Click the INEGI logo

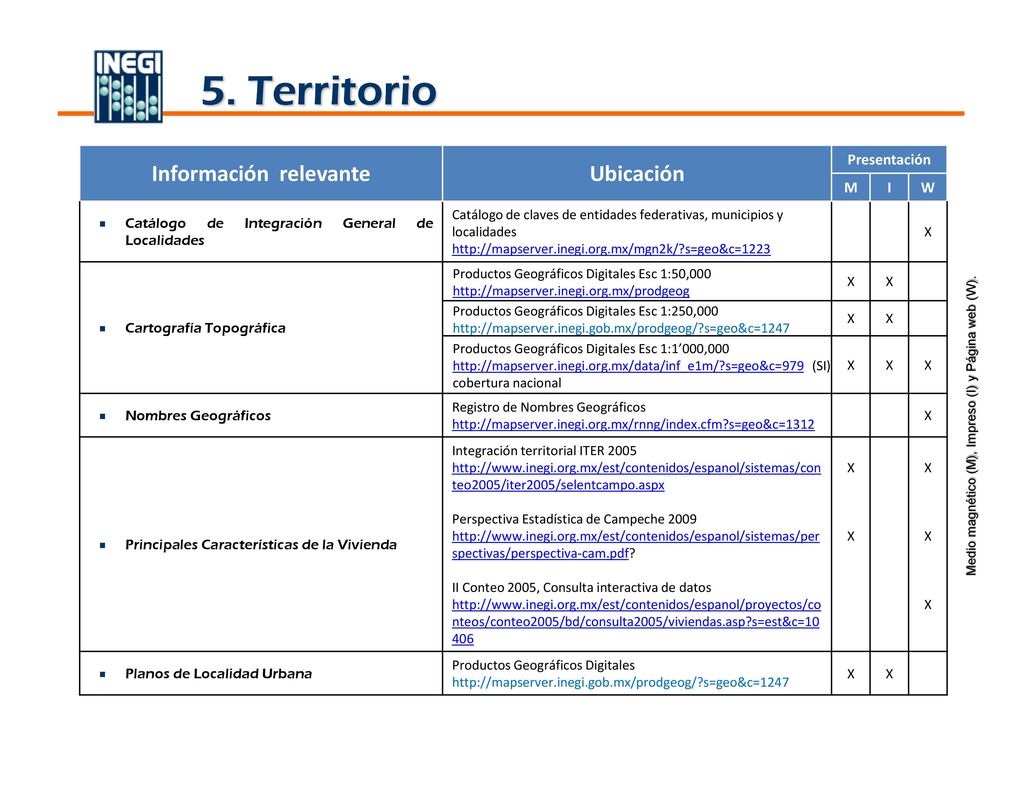coord(128,86)
